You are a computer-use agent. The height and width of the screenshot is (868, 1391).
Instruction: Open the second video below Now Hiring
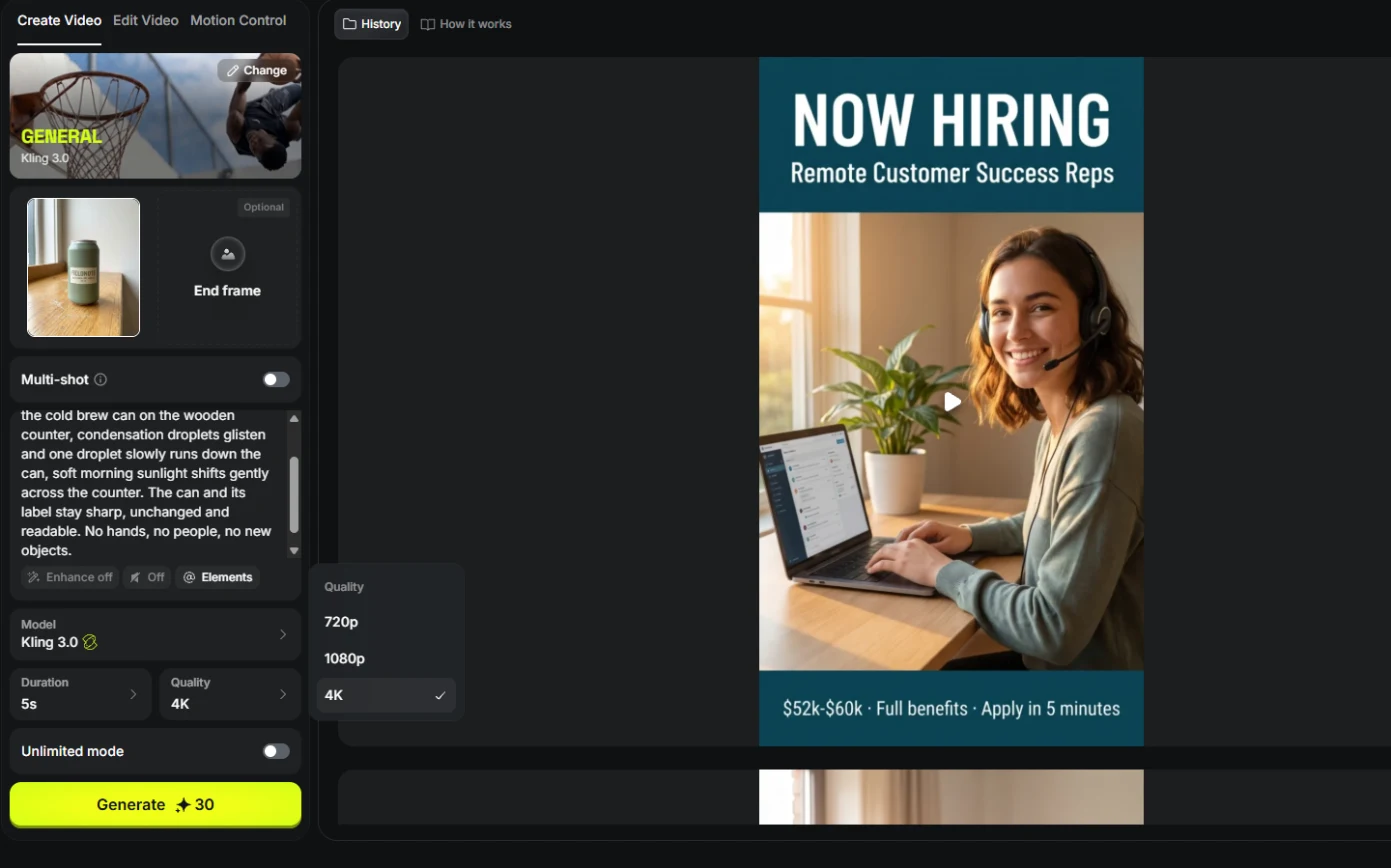(x=951, y=797)
